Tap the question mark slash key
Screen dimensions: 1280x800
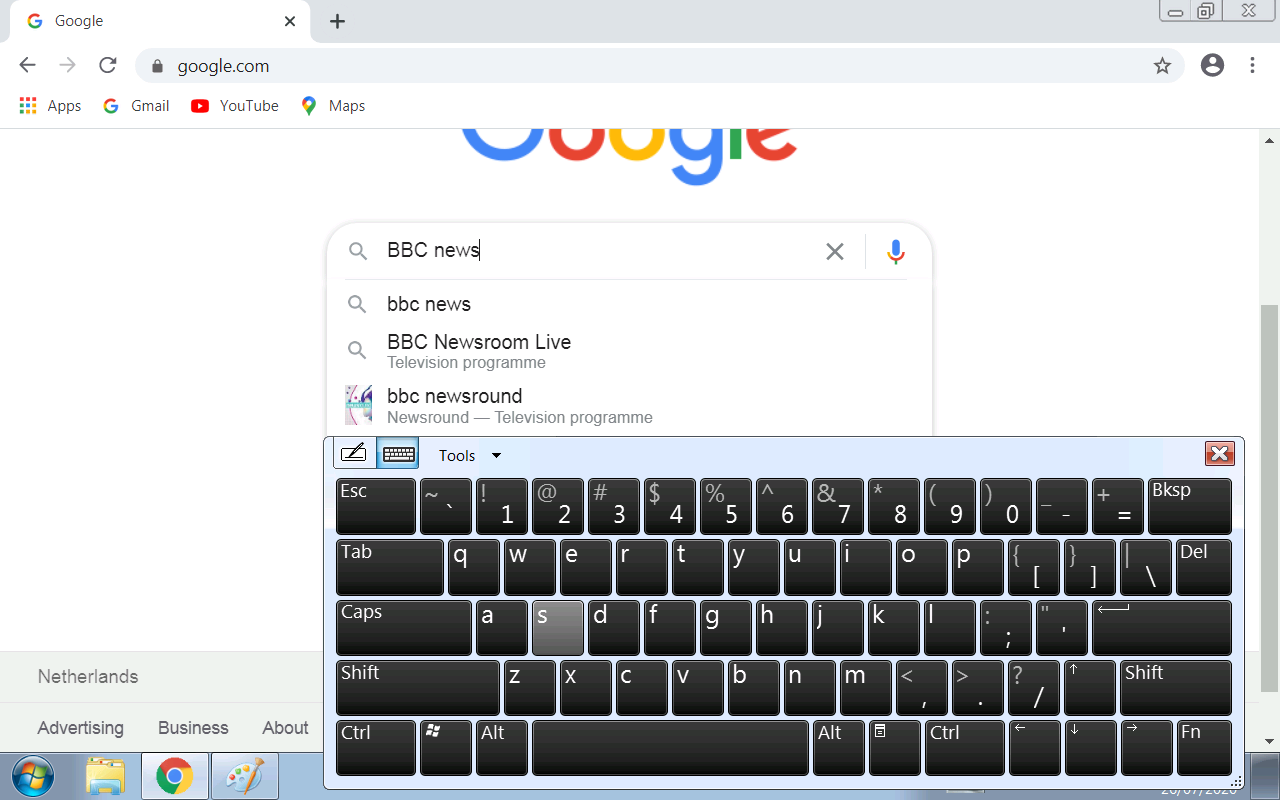pos(1034,688)
